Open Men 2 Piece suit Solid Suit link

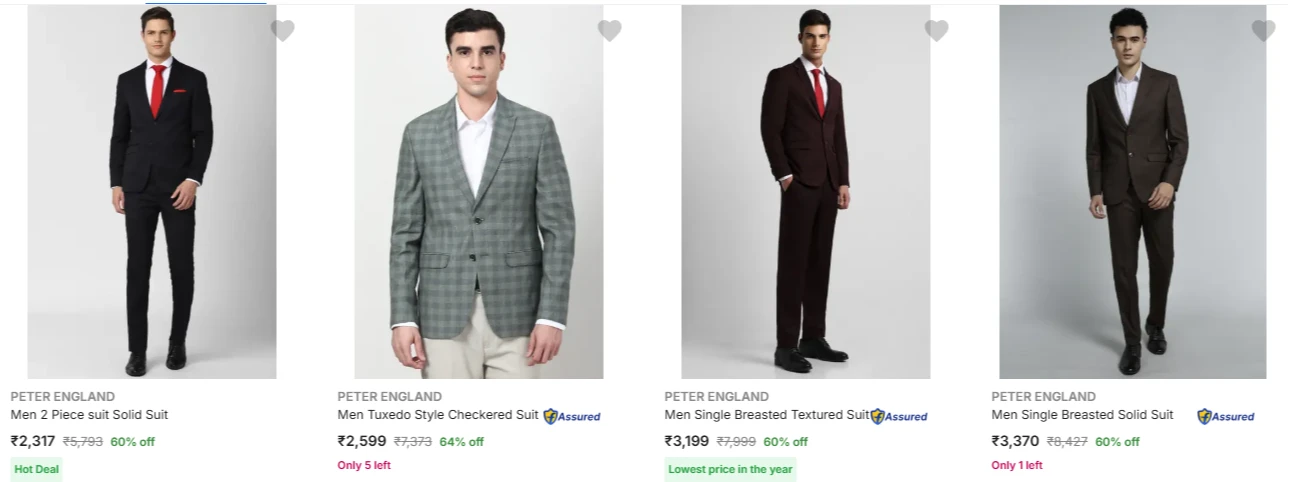coord(90,415)
